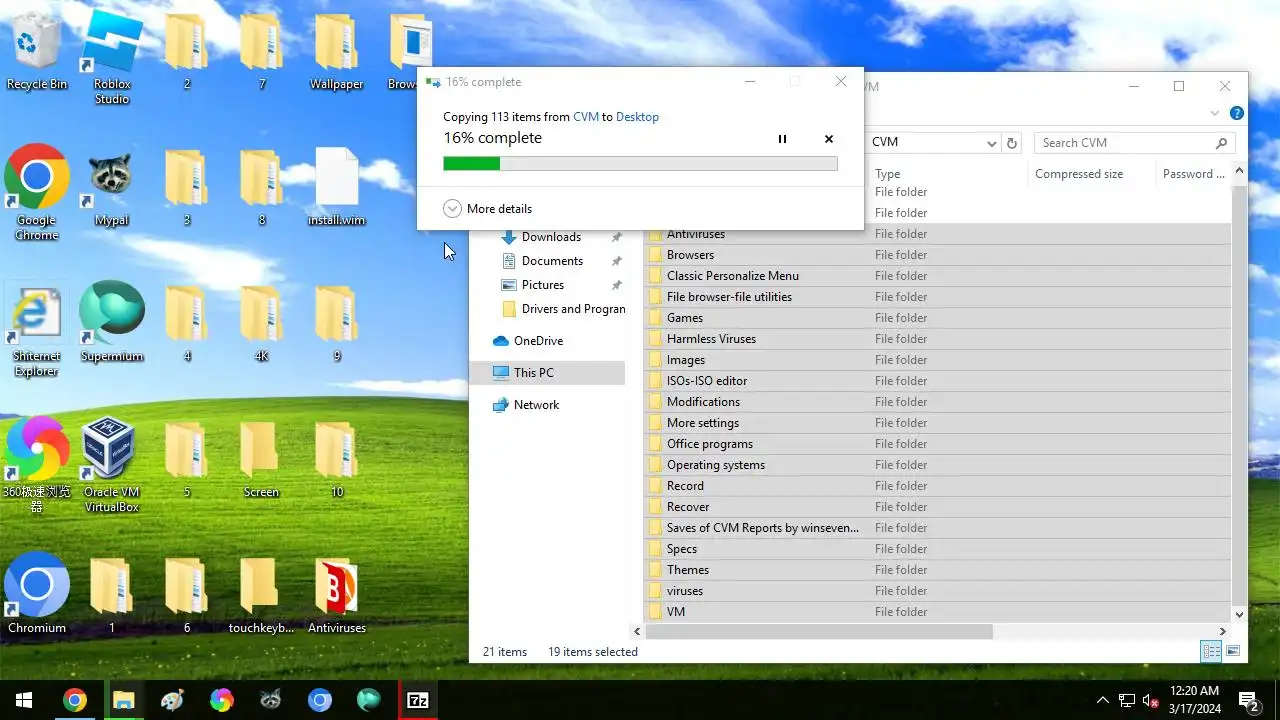Open Supermium from the taskbar
This screenshot has height=720, width=1280.
(x=369, y=700)
